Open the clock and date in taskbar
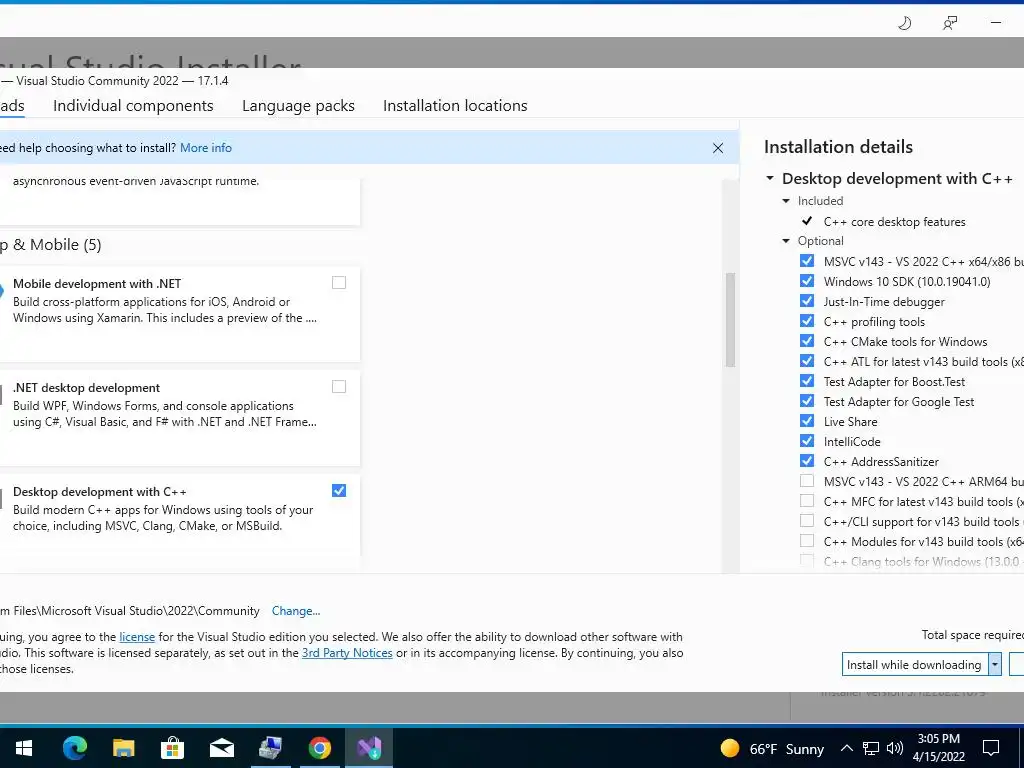Screen dimensions: 1024x768 [938, 748]
